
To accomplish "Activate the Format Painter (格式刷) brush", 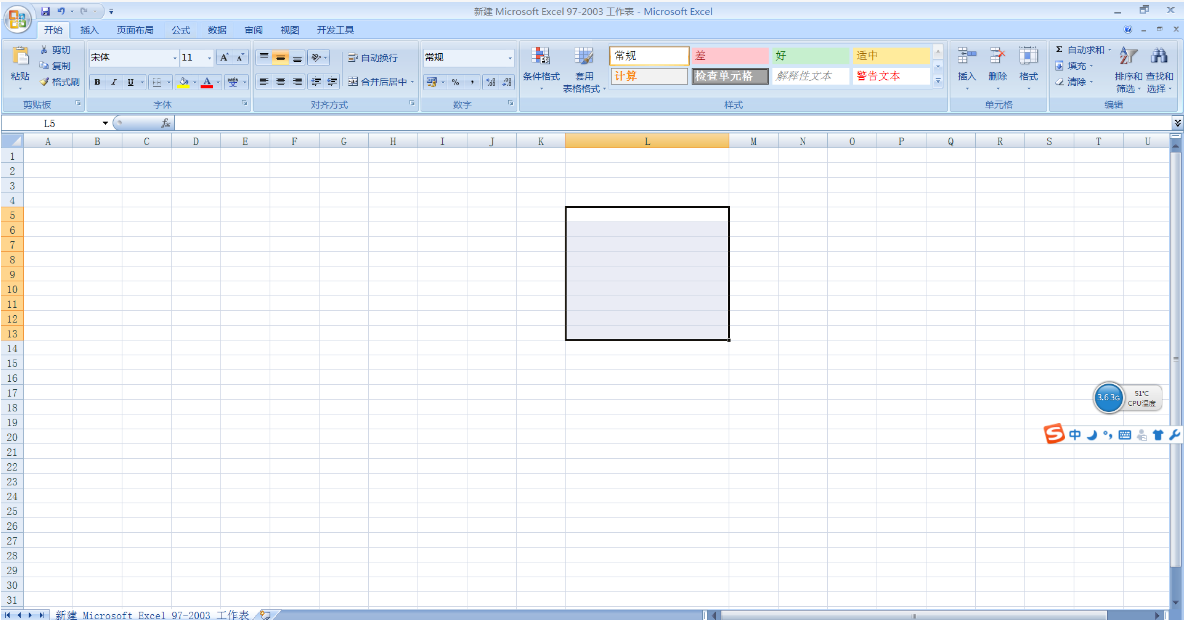I will coord(60,82).
